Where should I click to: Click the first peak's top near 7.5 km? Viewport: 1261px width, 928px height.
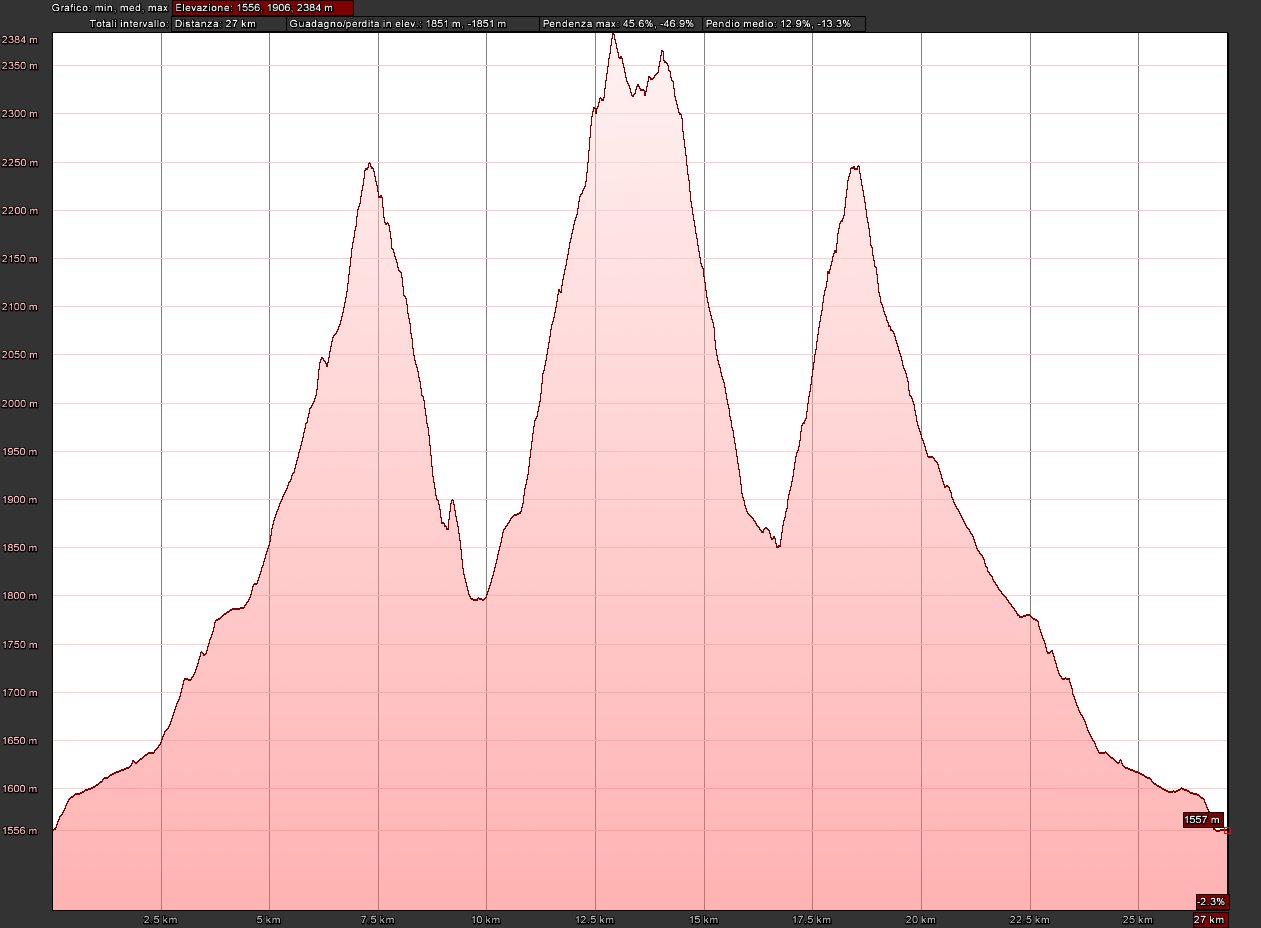369,165
